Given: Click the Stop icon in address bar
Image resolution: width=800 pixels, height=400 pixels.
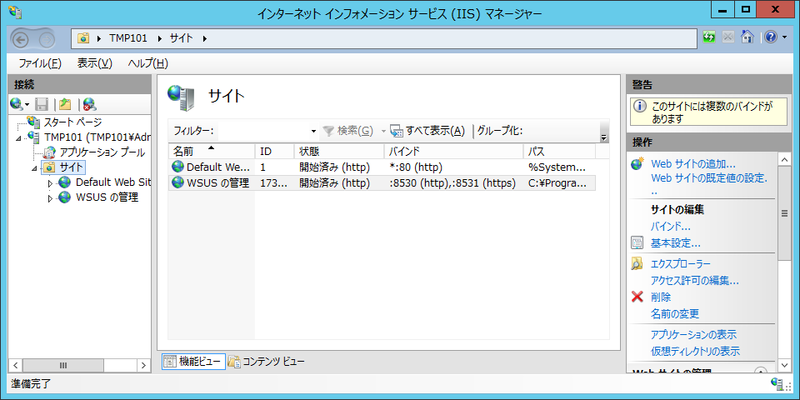Looking at the screenshot, I should [728, 37].
